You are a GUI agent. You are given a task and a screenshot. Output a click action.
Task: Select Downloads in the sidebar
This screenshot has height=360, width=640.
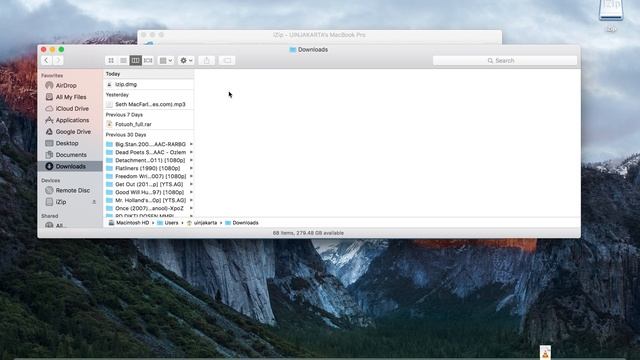(70, 166)
